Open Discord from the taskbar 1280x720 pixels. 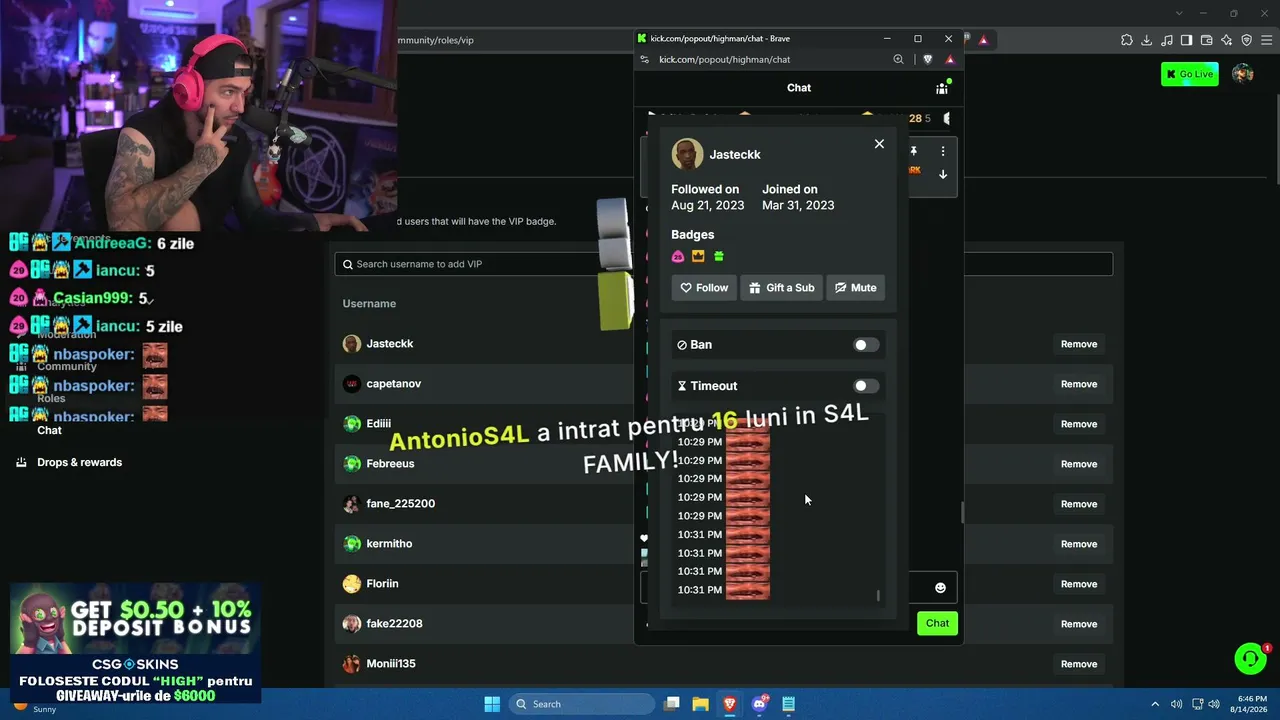point(760,704)
